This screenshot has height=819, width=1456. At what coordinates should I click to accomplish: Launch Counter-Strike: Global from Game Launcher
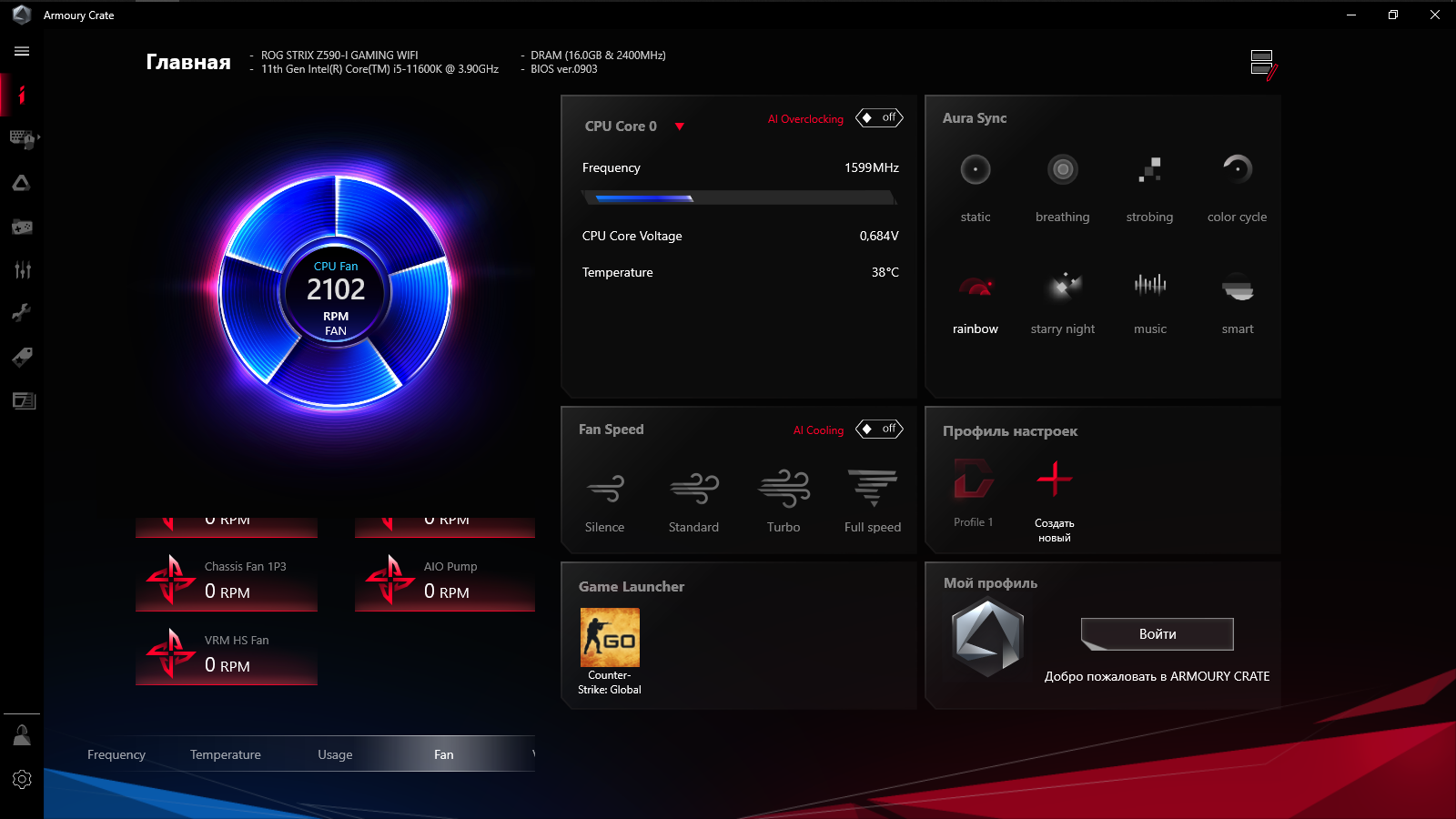610,636
